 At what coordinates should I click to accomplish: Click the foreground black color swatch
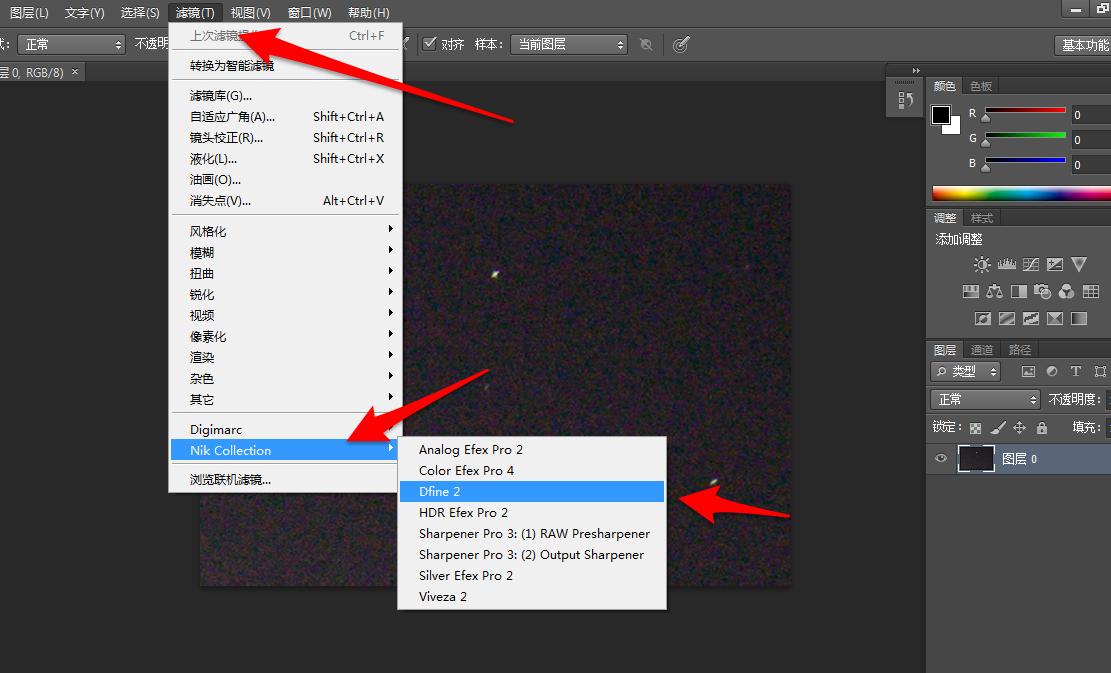point(940,115)
